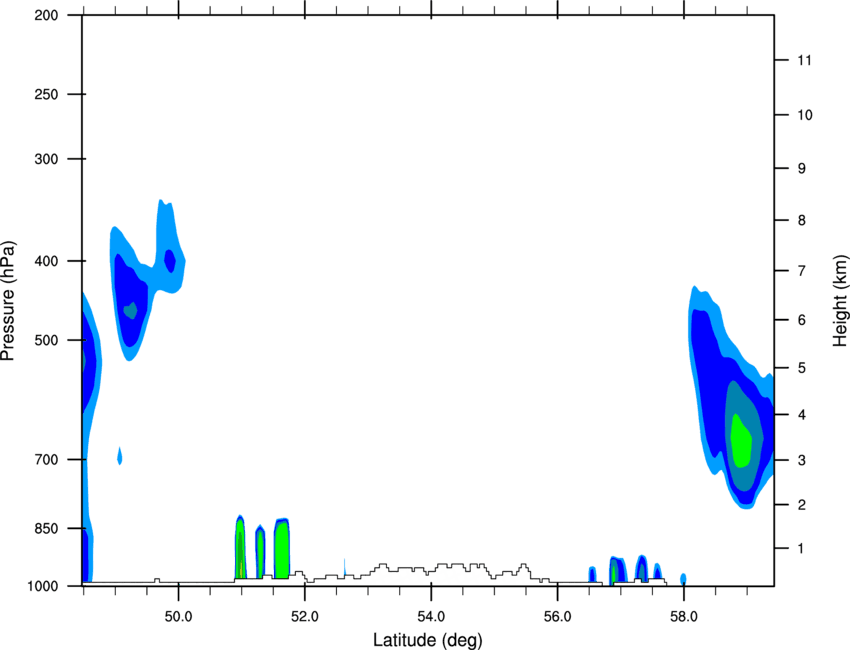The height and width of the screenshot is (650, 850).
Task: Click the green core of the large right contour
Action: pos(740,441)
